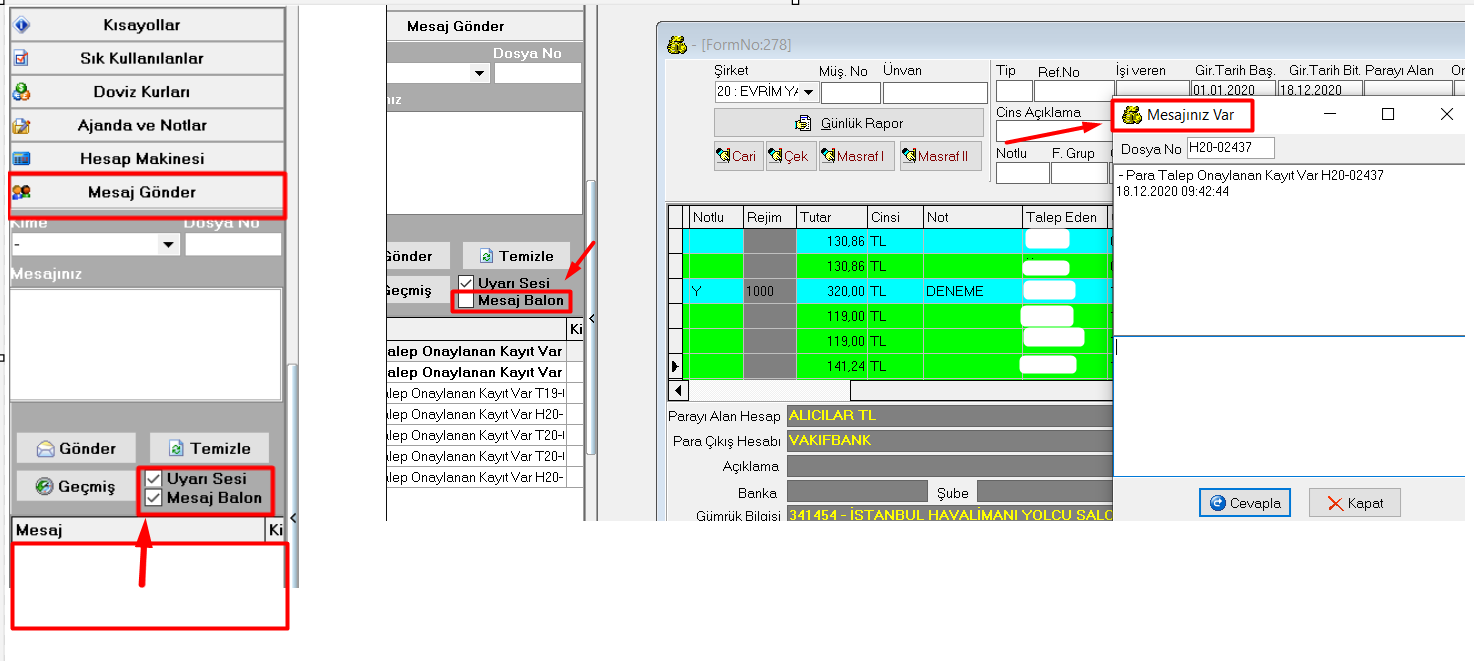Image resolution: width=1474 pixels, height=661 pixels.
Task: Click the Talep Eden column header
Action: coord(1063,217)
